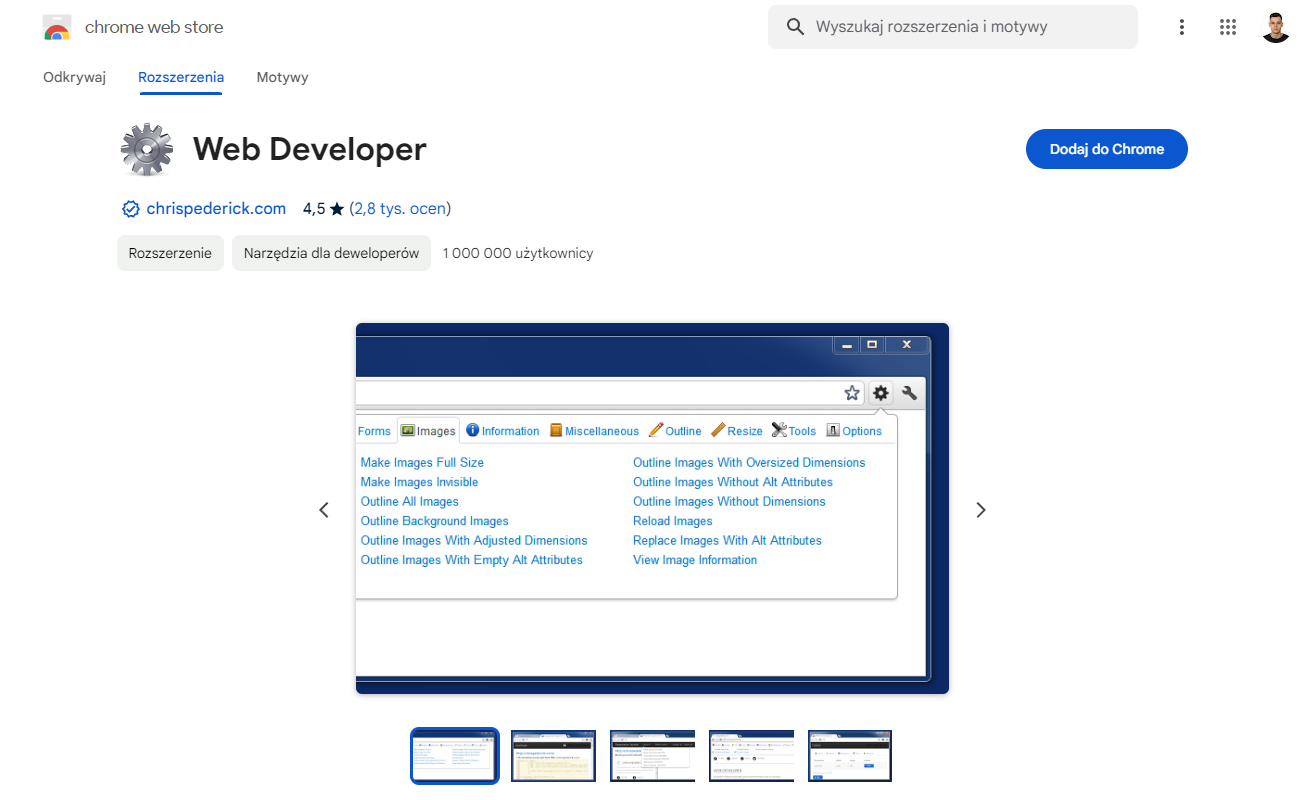This screenshot has height=800, width=1304.
Task: Show the next screenshot with right arrow
Action: 981,510
